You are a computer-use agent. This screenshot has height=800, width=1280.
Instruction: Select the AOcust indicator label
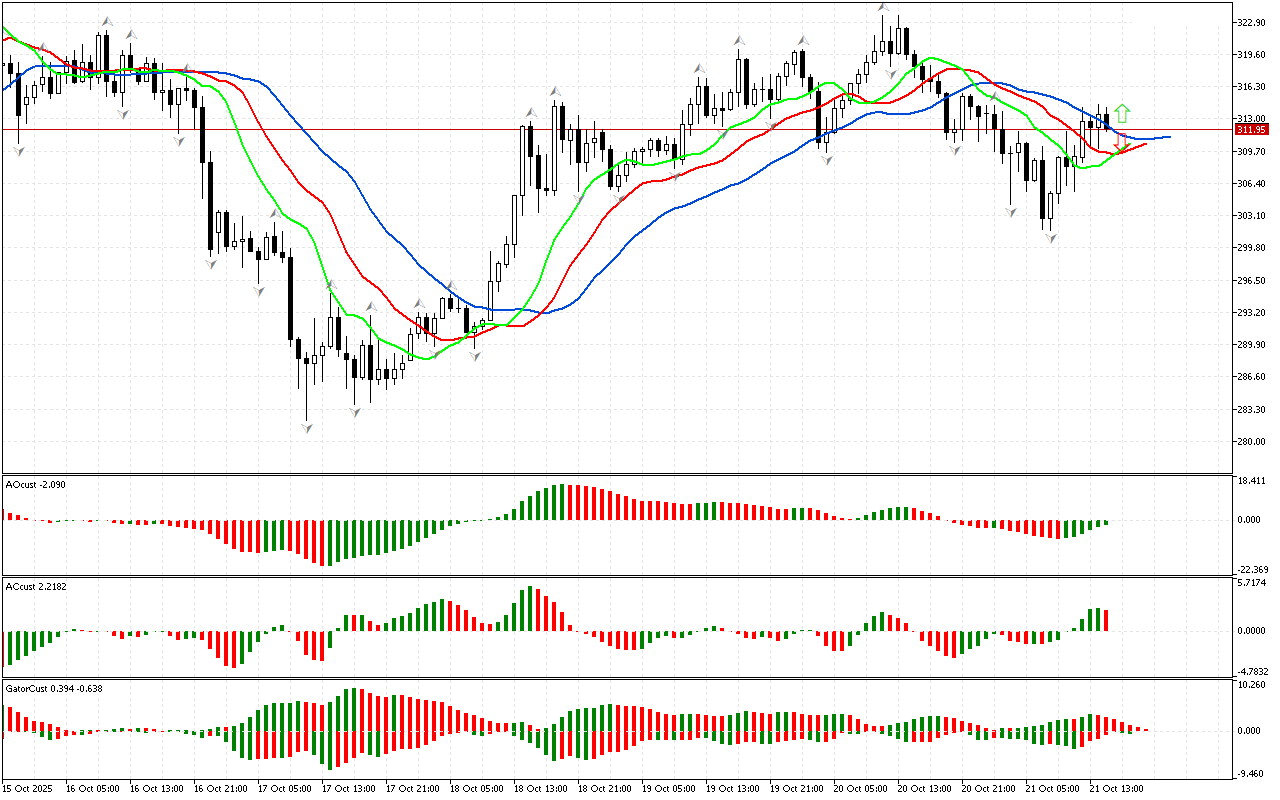pyautogui.click(x=36, y=484)
